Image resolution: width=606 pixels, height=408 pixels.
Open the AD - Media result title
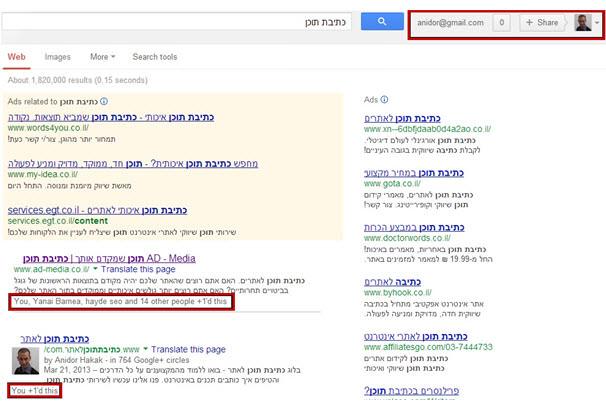[x=109, y=258]
